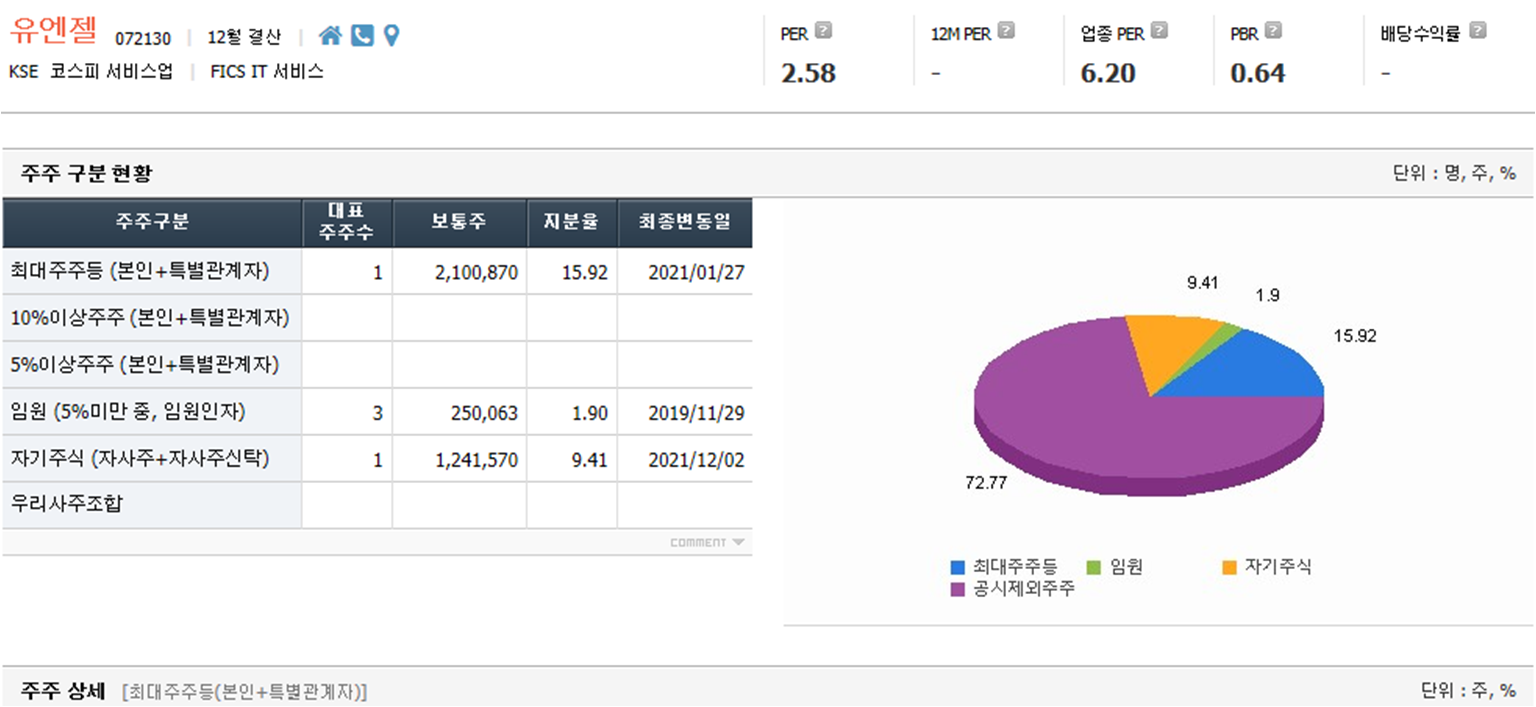
Task: Expand the COMMENT dropdown under the table
Action: [x=707, y=542]
